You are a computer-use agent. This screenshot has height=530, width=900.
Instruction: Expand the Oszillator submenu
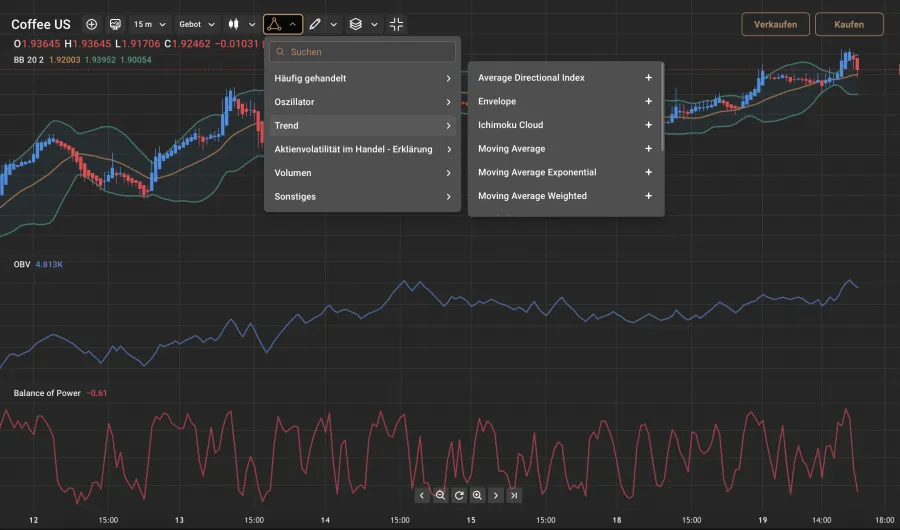362,102
